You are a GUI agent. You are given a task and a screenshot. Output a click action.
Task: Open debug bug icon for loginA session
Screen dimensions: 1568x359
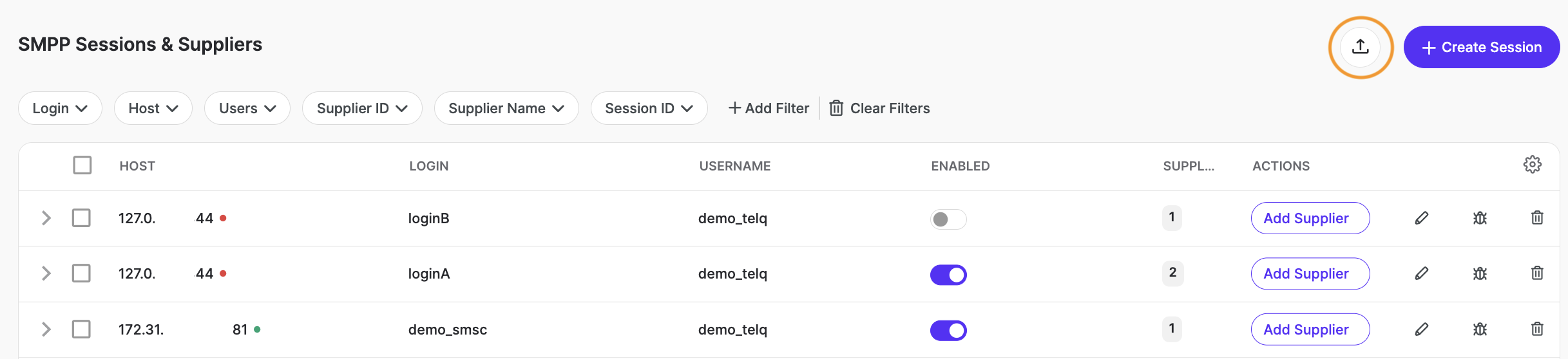1480,273
